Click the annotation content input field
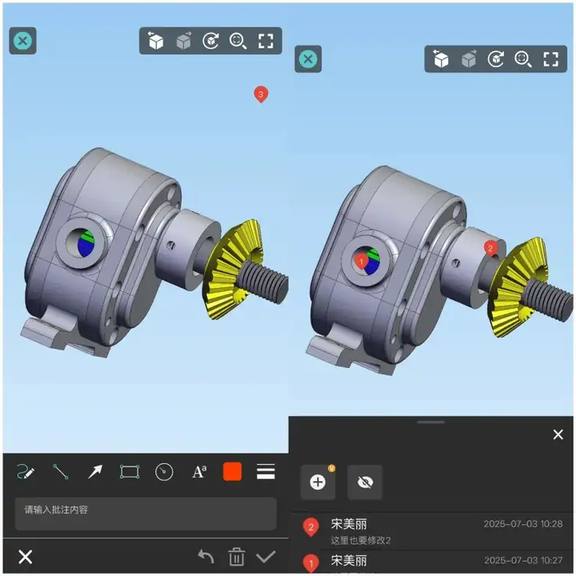The image size is (576, 576). click(145, 513)
